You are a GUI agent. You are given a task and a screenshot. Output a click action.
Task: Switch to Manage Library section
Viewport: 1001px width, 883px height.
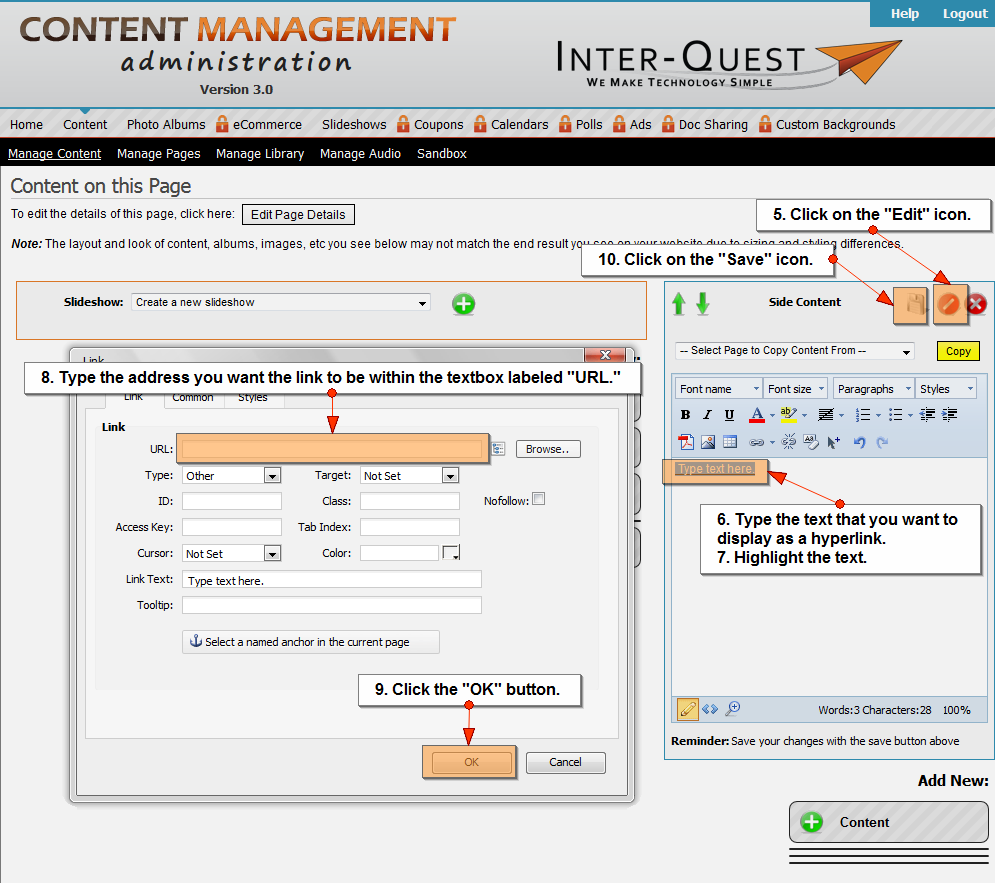click(260, 154)
